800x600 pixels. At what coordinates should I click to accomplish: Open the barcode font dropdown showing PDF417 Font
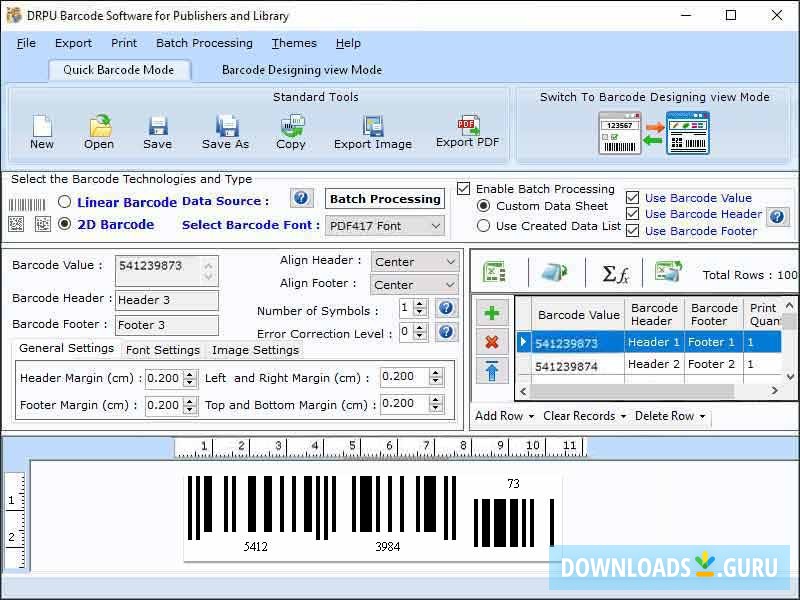tap(385, 226)
